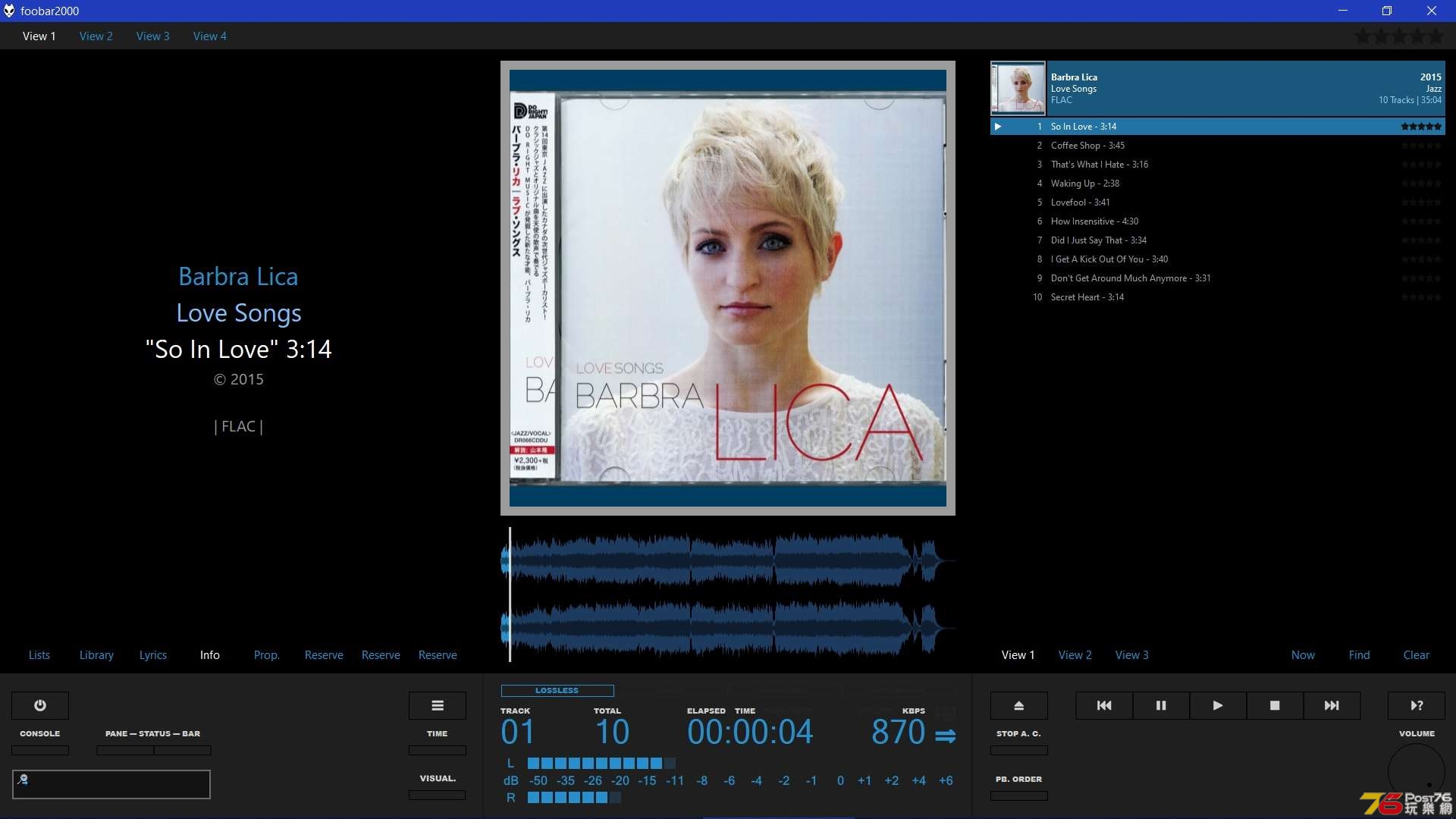Viewport: 1456px width, 819px height.
Task: Switch to View 4 in top bar
Action: click(209, 36)
